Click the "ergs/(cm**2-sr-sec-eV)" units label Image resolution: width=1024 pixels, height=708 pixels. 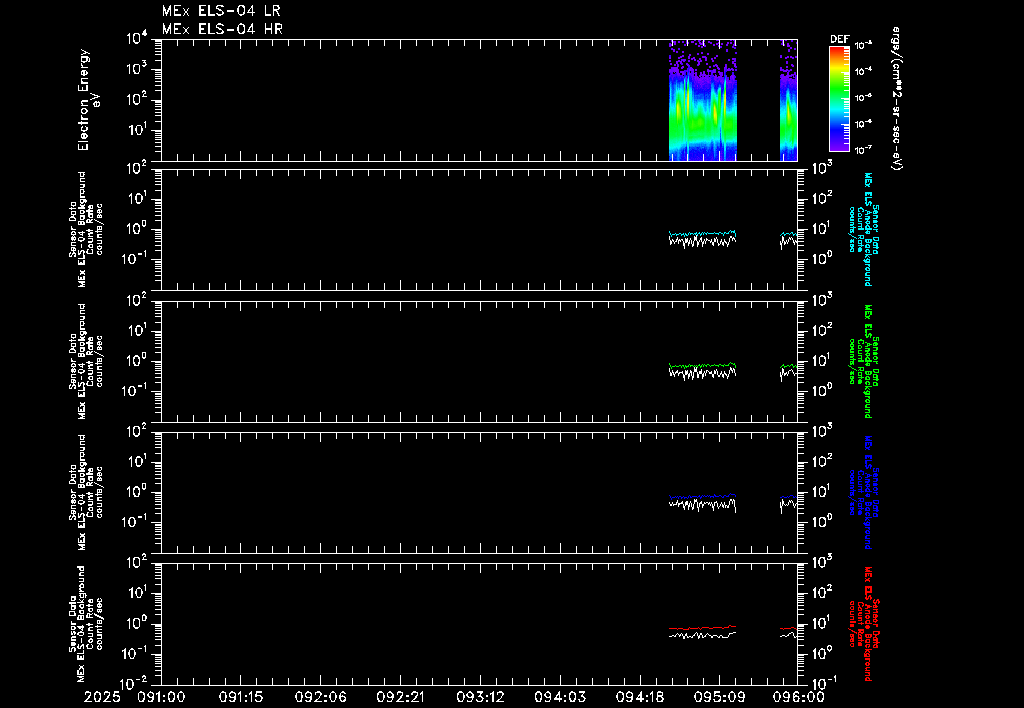[897, 99]
